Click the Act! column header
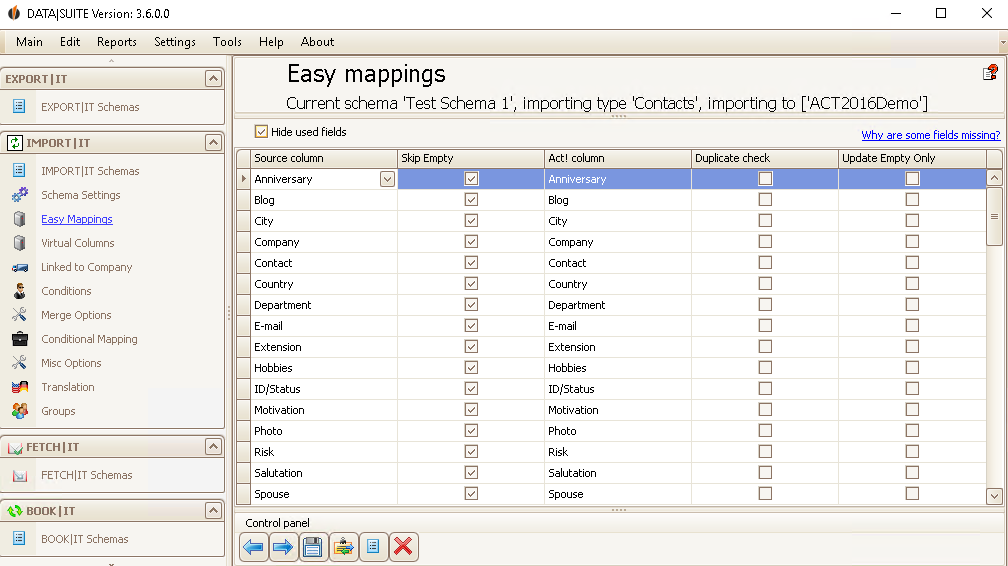 618,158
